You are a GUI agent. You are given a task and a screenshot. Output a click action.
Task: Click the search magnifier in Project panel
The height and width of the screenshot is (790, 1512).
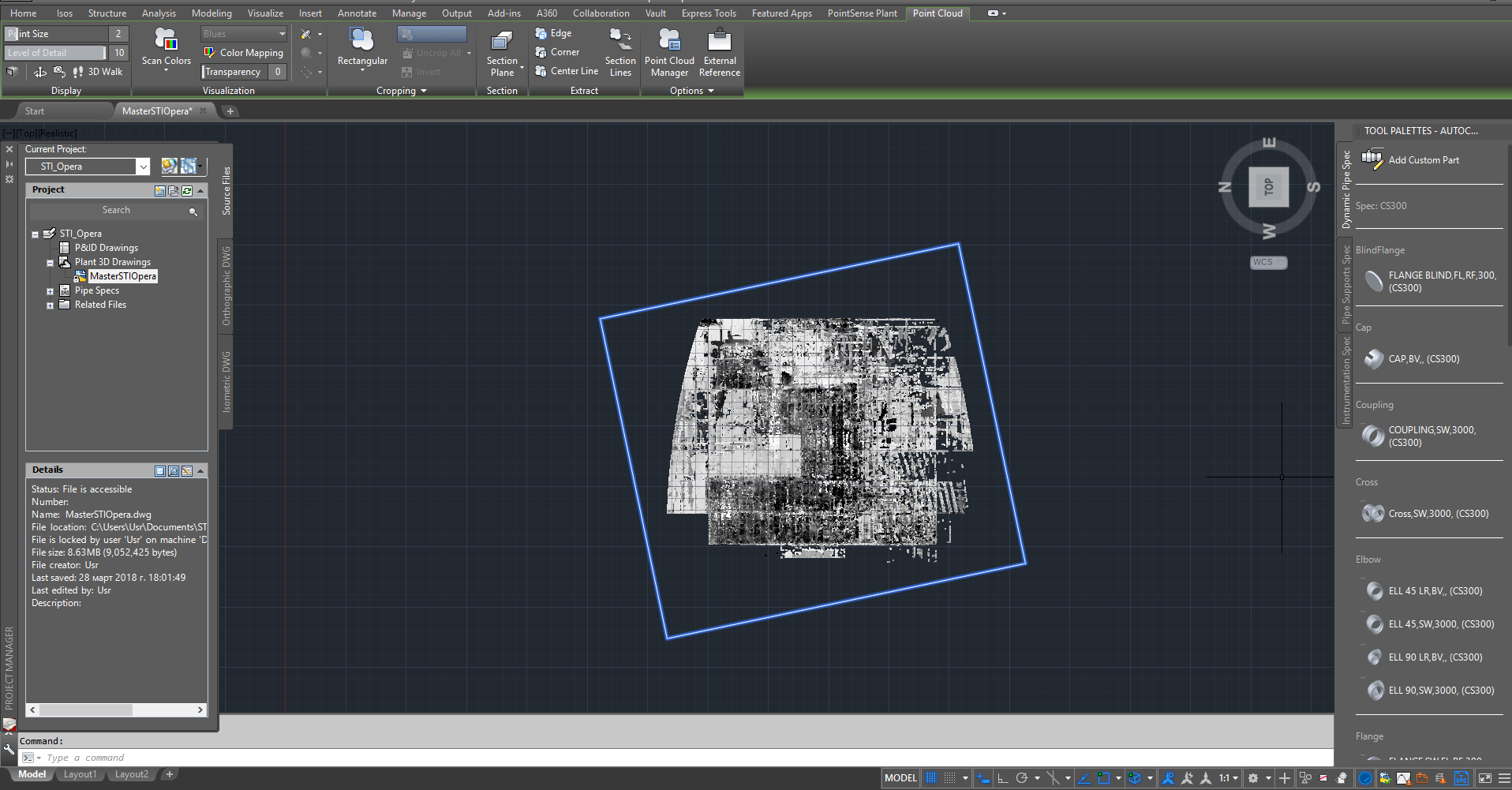click(x=193, y=212)
